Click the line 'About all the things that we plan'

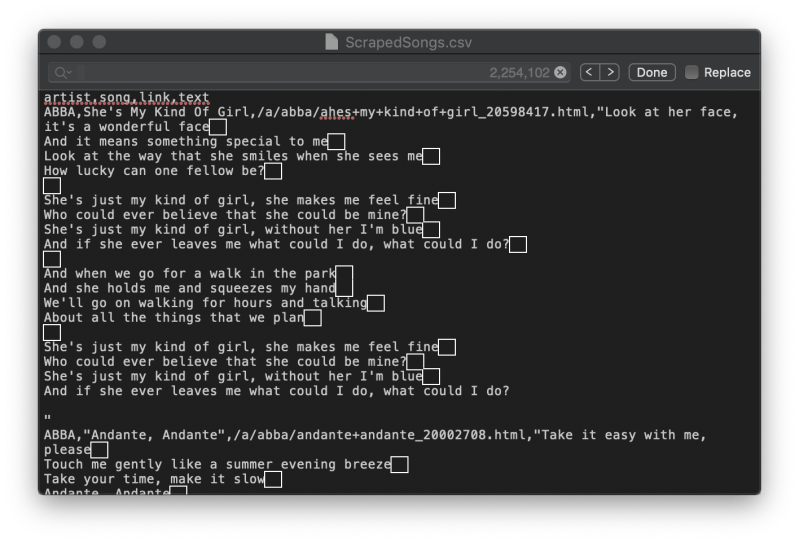click(x=174, y=318)
